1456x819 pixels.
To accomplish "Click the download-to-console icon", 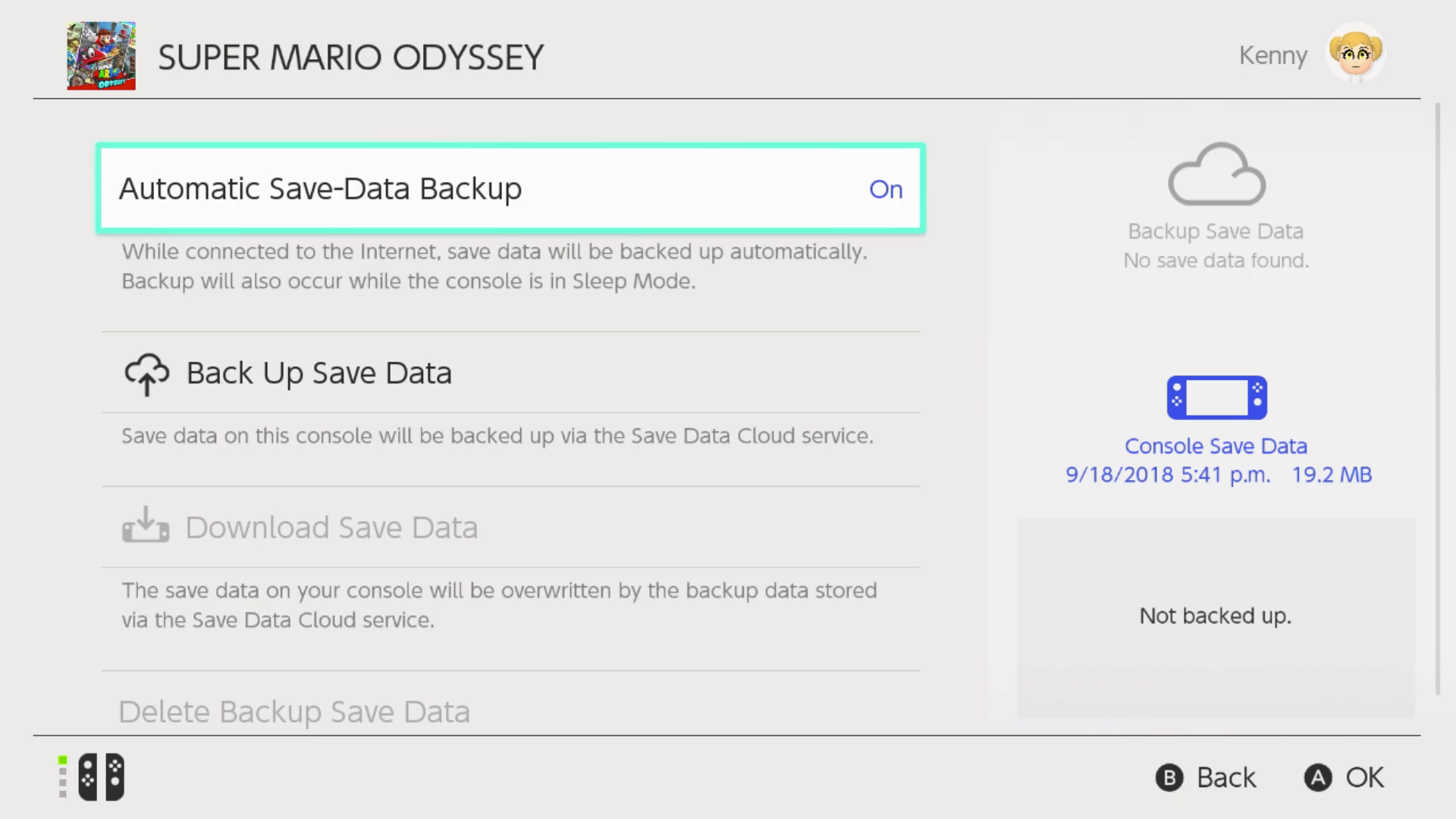I will [146, 525].
